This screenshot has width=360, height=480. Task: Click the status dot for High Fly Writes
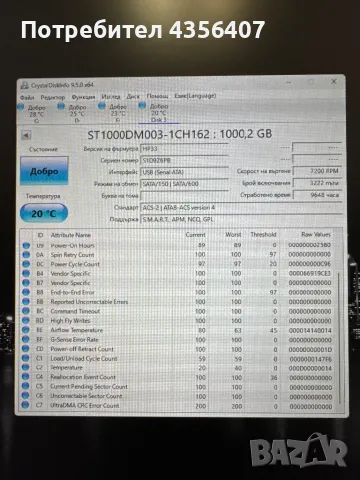26,320
